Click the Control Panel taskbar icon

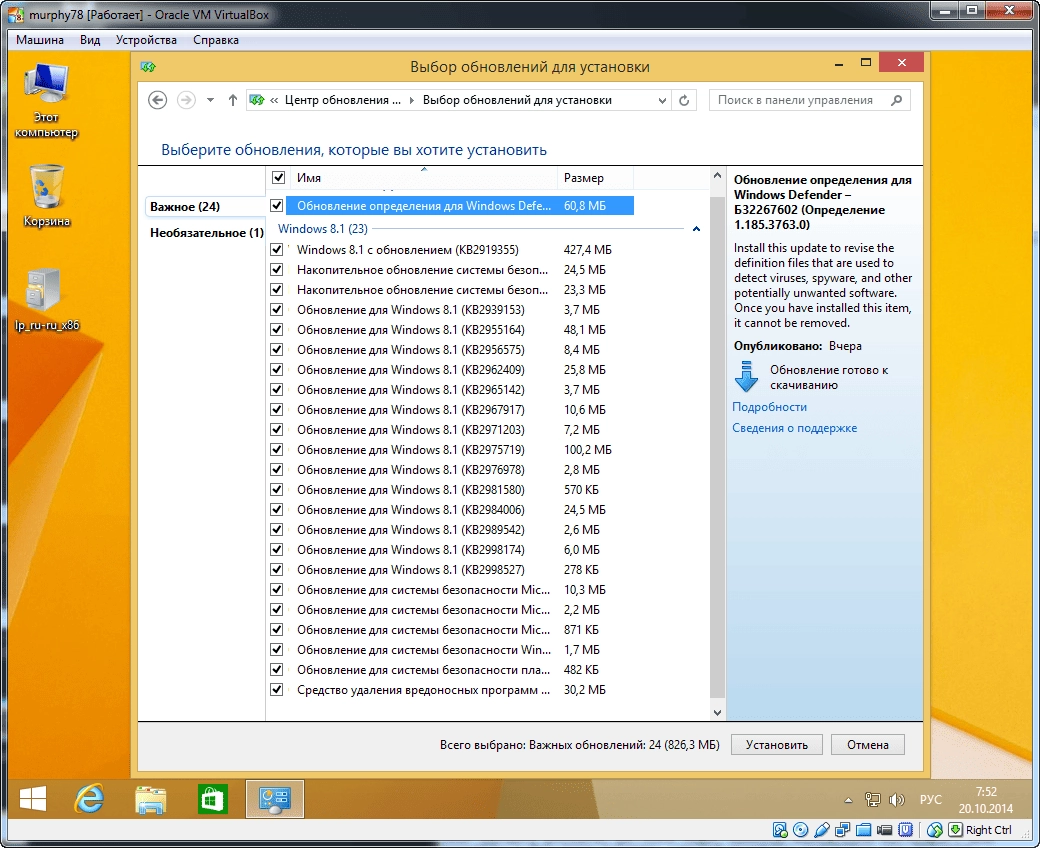[x=275, y=799]
